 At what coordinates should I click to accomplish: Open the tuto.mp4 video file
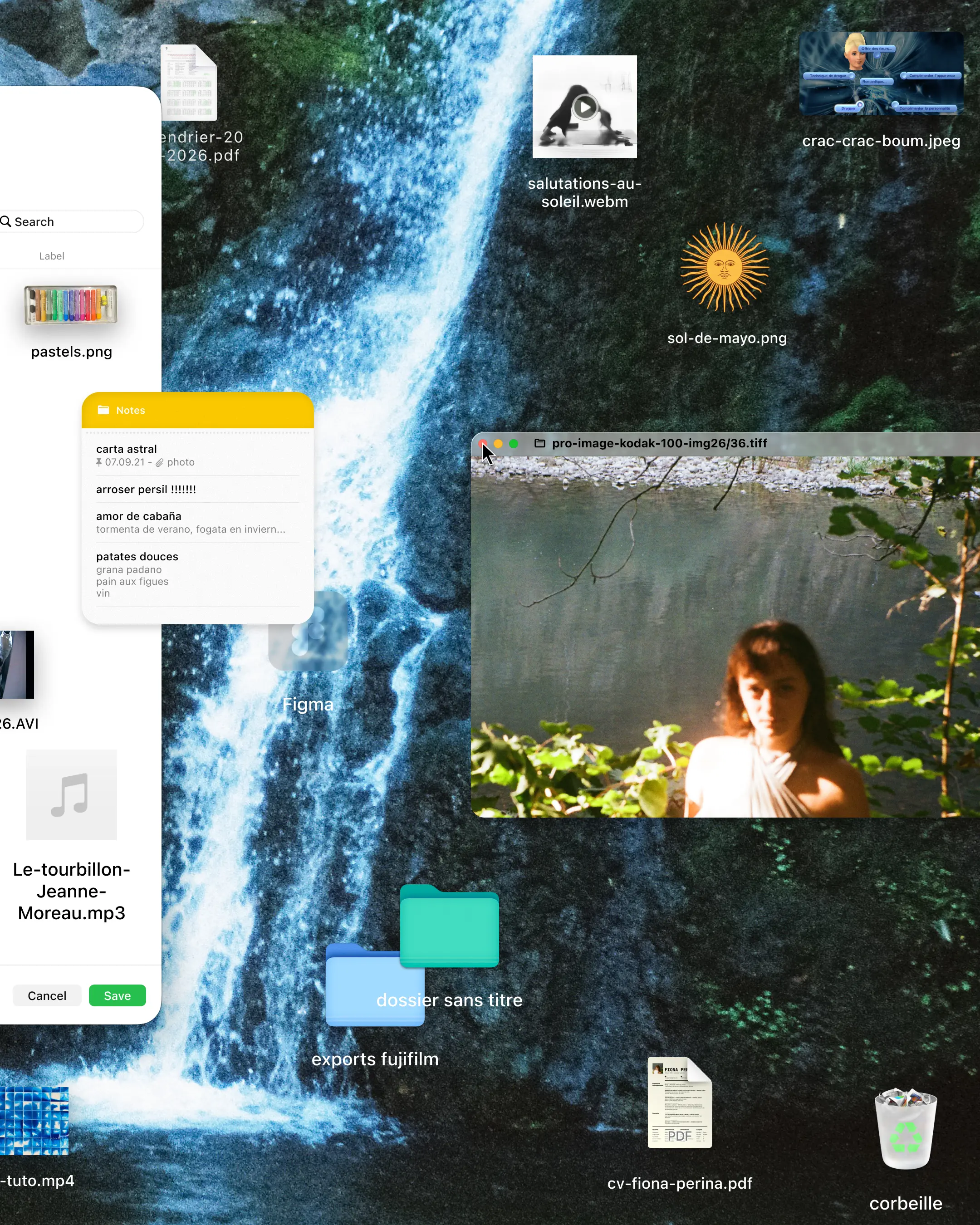coord(34,1121)
